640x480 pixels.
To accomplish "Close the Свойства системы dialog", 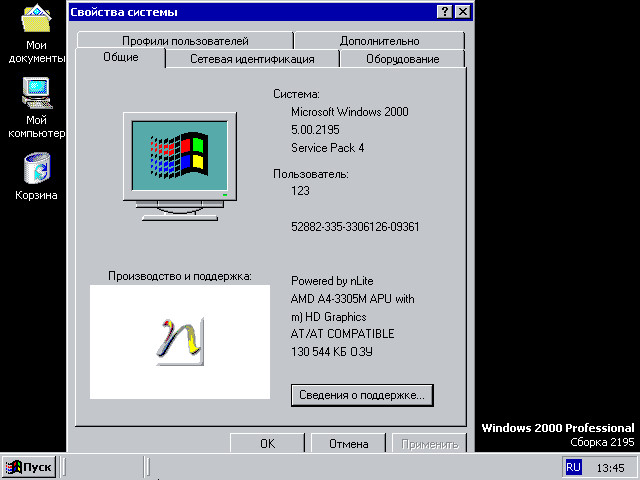I will point(462,11).
